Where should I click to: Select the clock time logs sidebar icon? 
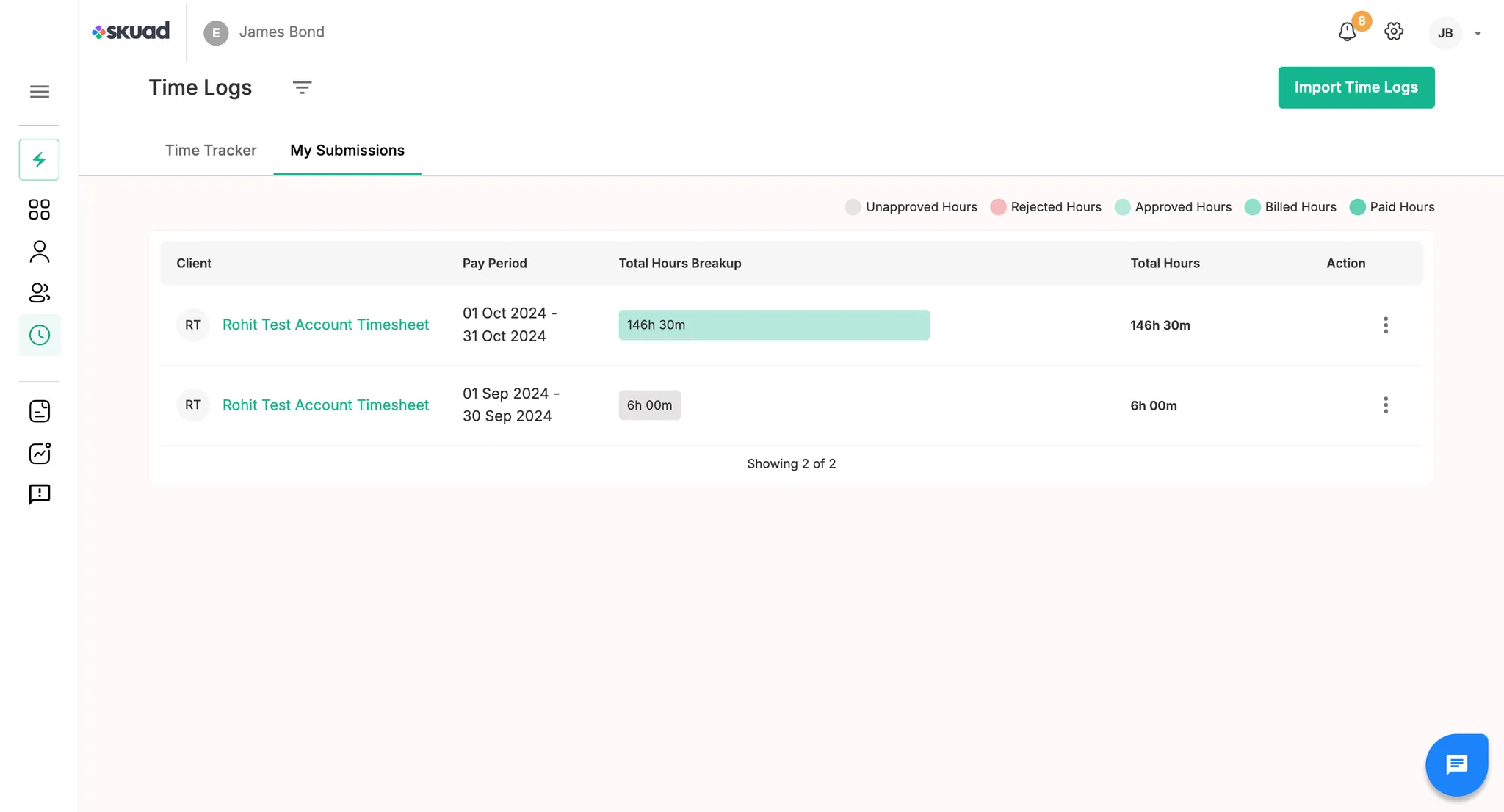click(x=40, y=335)
